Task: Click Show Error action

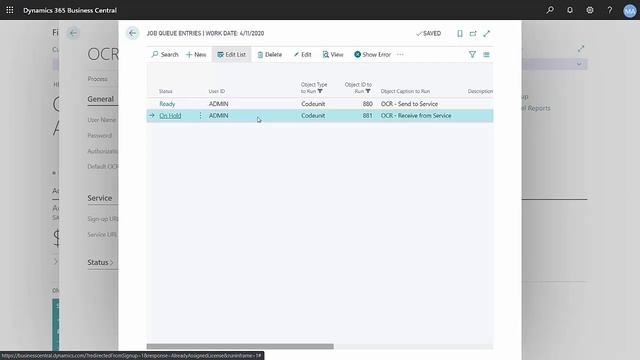Action: click(372, 54)
